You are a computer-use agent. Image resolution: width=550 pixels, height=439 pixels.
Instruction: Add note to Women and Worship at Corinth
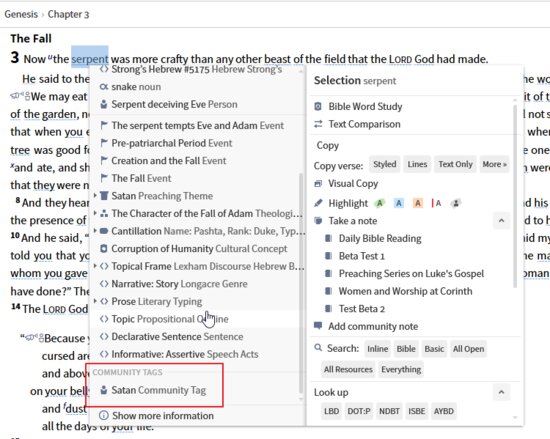405,291
